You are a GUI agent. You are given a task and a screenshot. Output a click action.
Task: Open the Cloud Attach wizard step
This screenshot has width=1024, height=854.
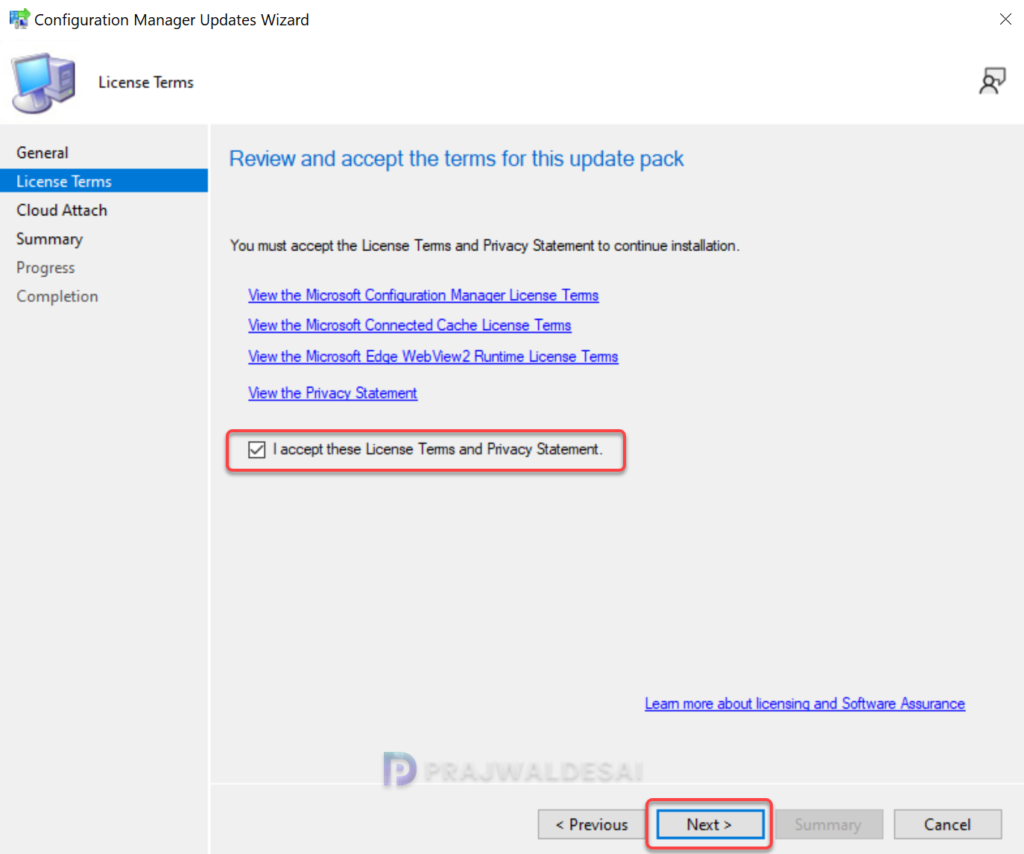point(61,210)
